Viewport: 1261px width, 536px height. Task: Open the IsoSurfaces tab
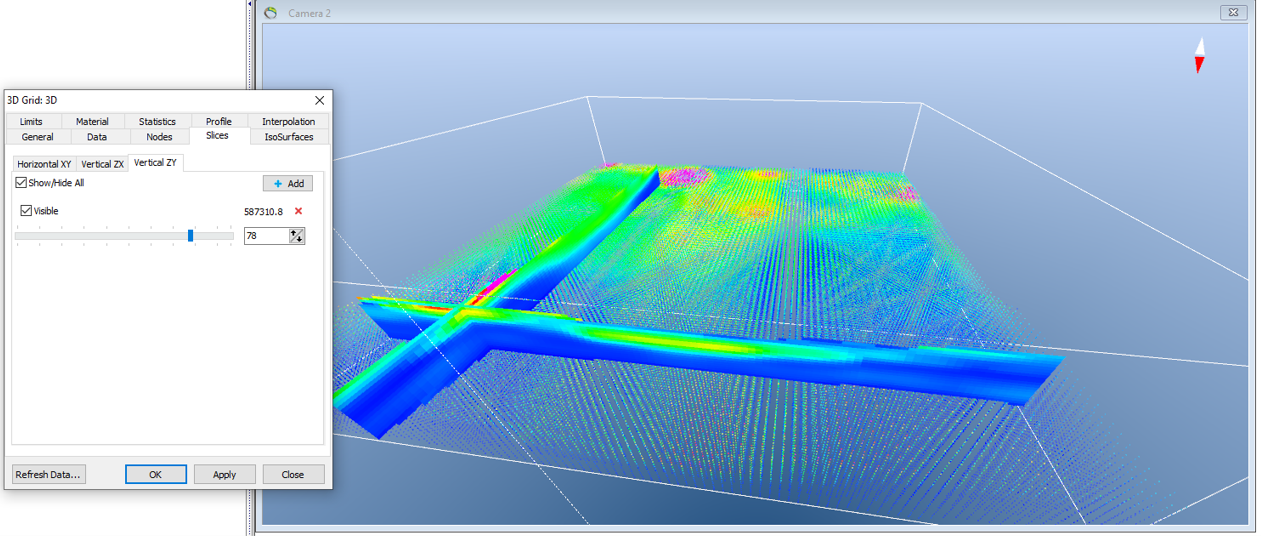pos(289,137)
